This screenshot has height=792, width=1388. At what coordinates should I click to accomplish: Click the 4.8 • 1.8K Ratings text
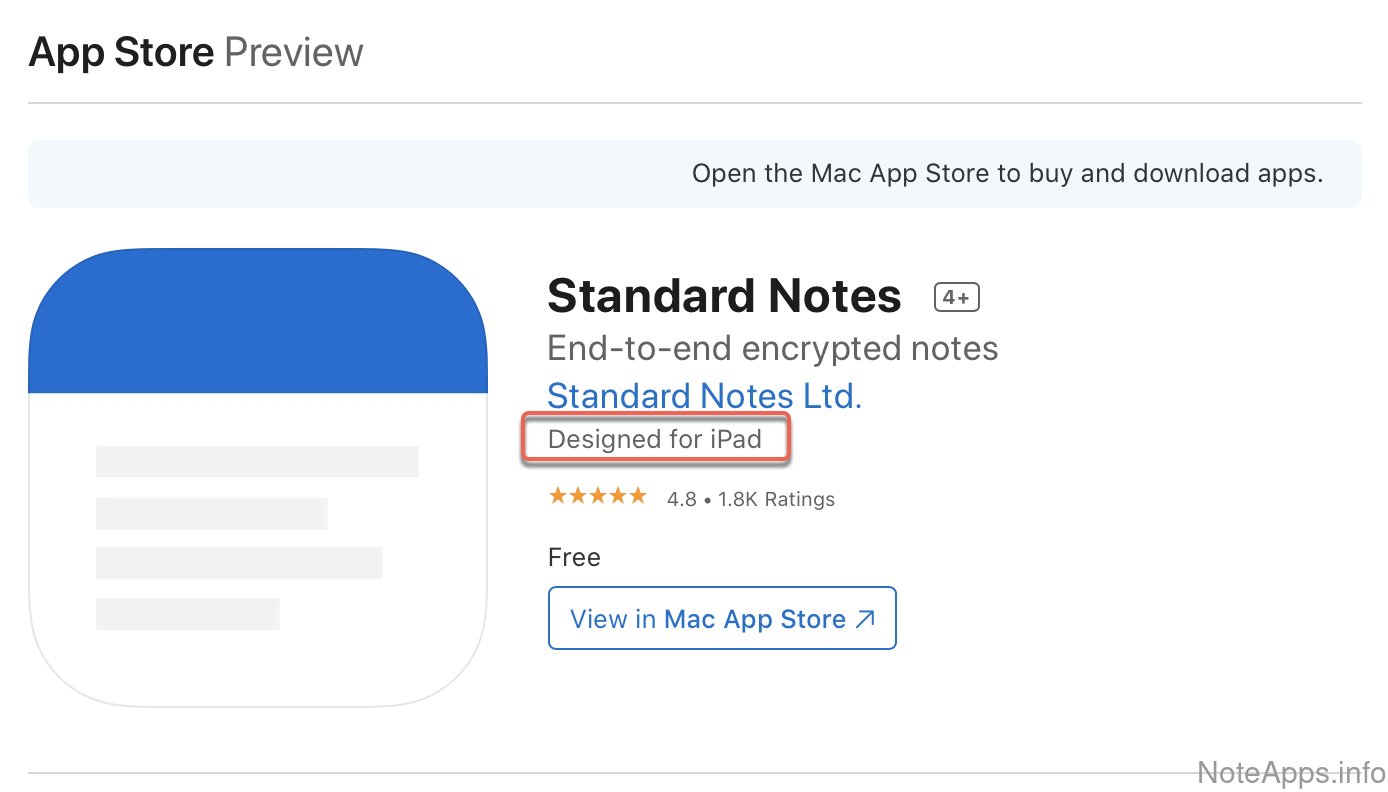click(750, 499)
